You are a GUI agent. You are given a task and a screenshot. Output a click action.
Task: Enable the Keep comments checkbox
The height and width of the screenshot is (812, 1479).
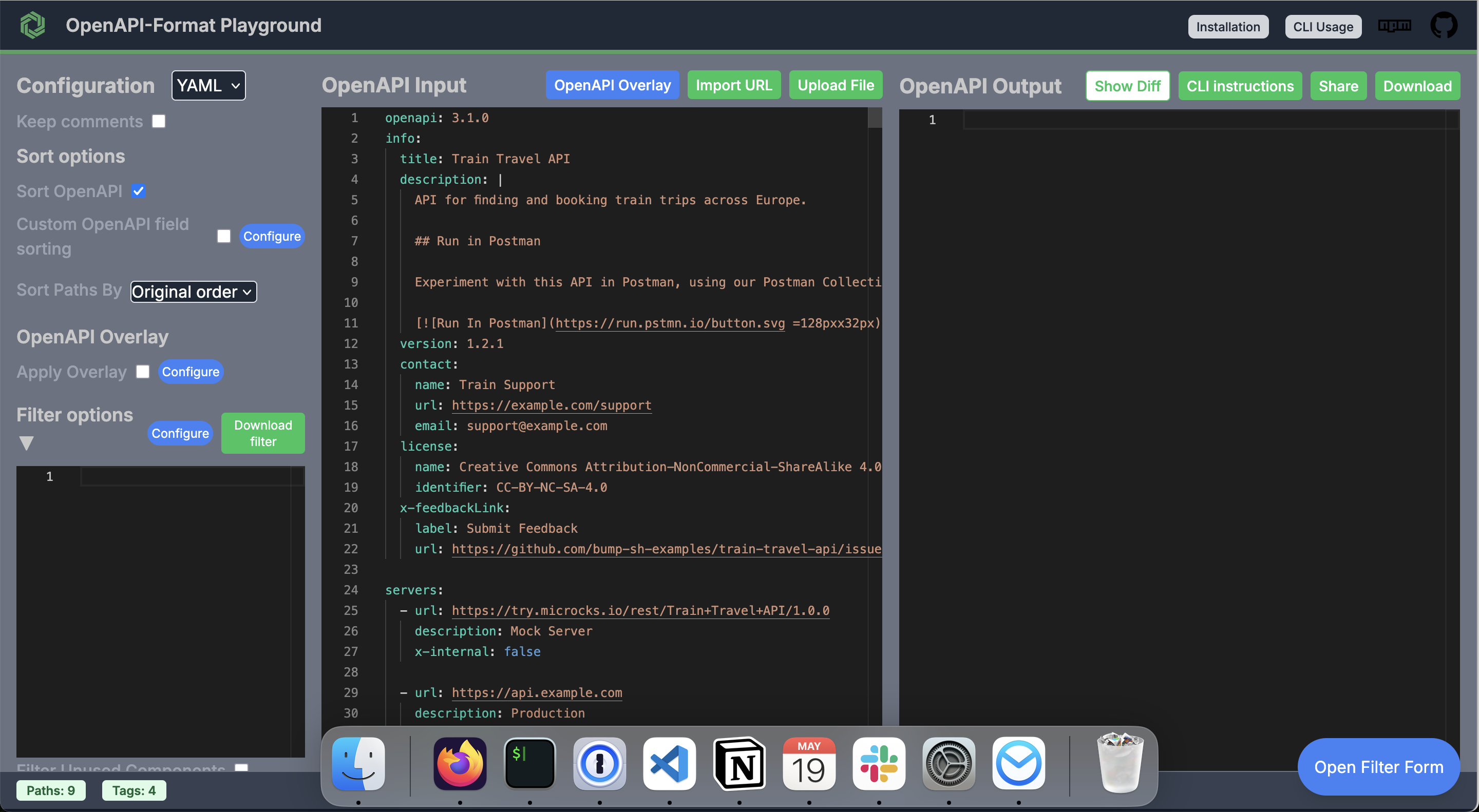pyautogui.click(x=159, y=121)
